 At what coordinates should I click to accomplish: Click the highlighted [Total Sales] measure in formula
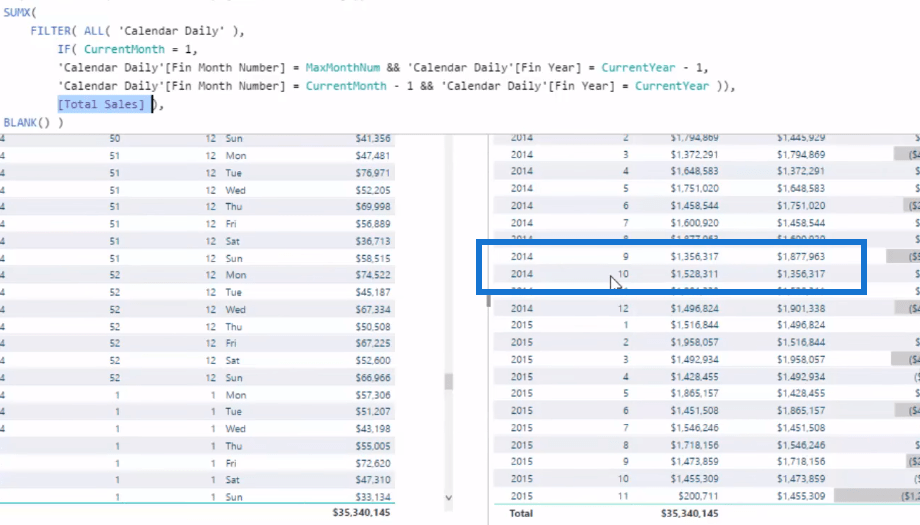(101, 104)
